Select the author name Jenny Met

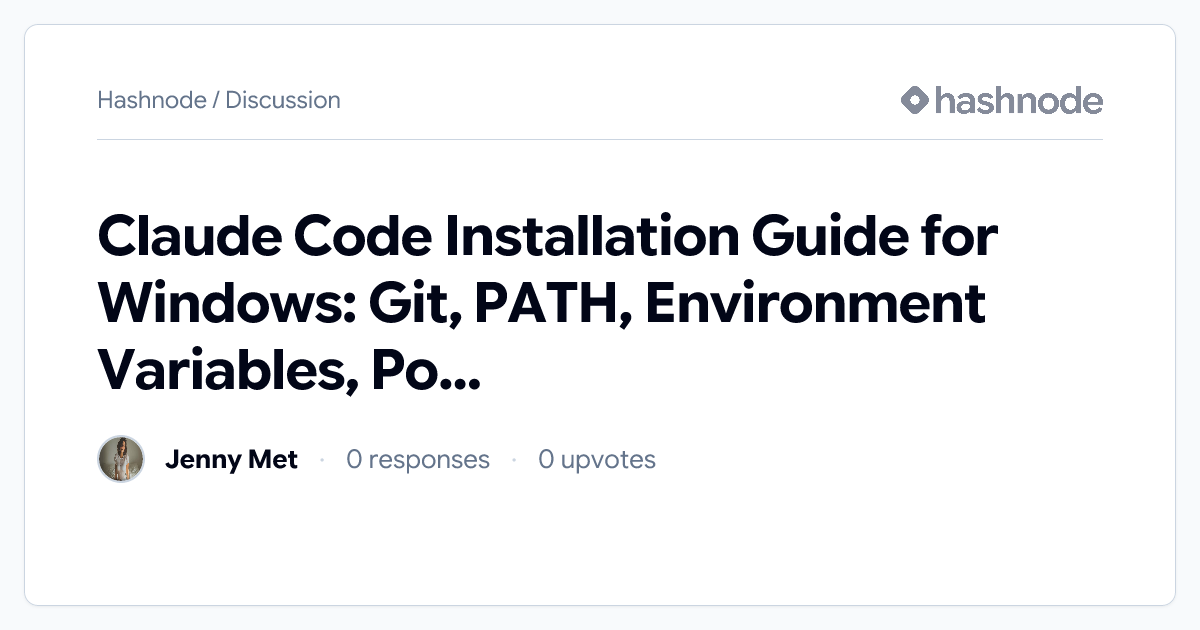[x=232, y=459]
